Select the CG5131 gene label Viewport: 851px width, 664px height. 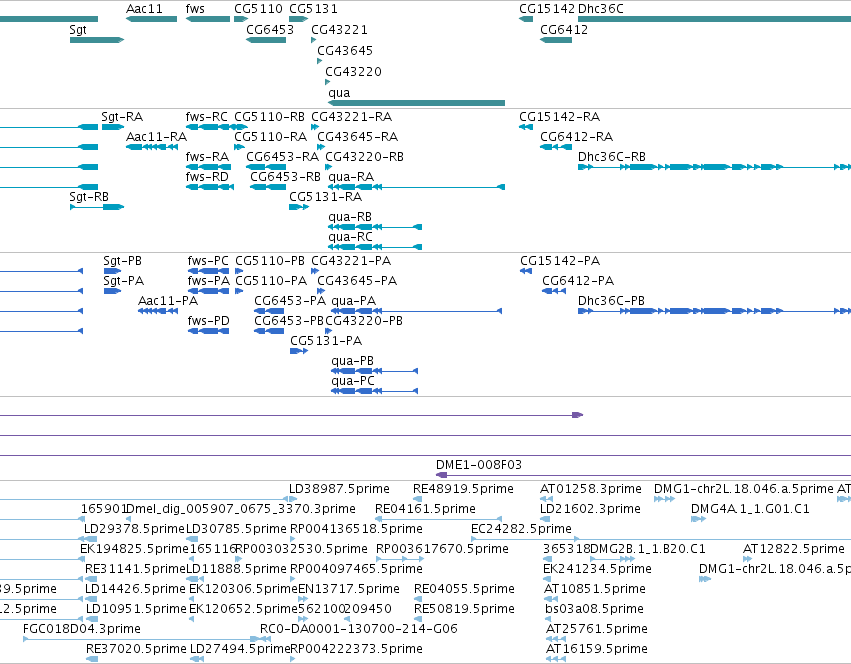313,9
